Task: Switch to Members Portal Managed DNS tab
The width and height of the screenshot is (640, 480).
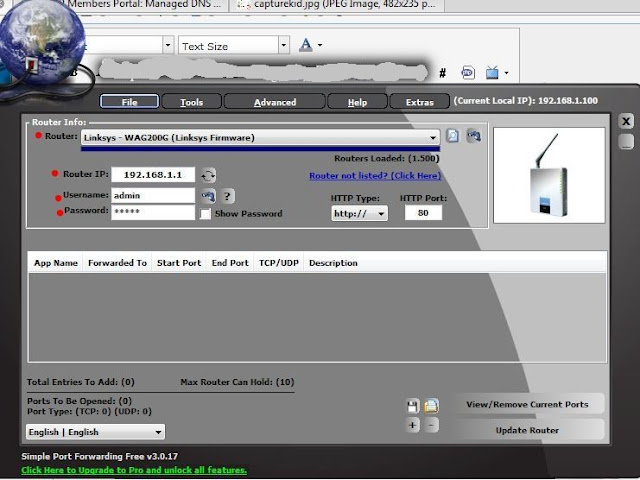Action: tap(144, 5)
